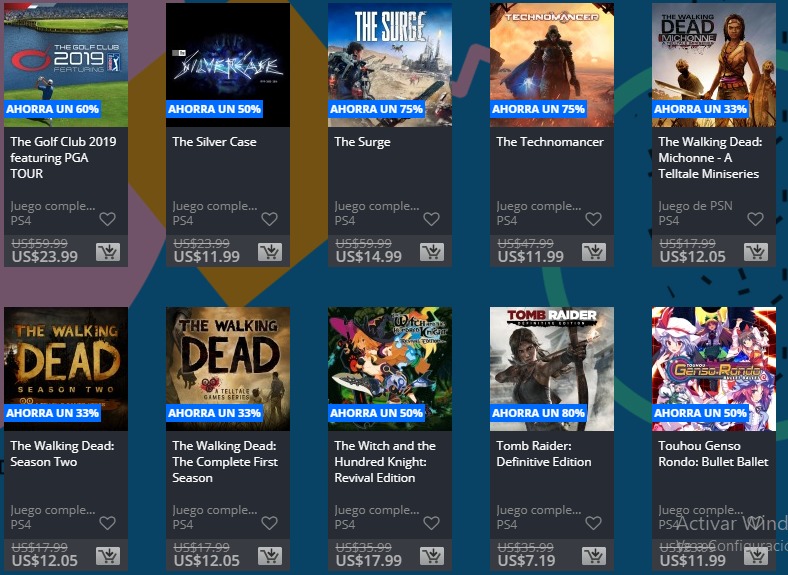The height and width of the screenshot is (575, 788).
Task: Open Touhou Genso Rondo: Bullet Ballet title
Action: point(713,454)
